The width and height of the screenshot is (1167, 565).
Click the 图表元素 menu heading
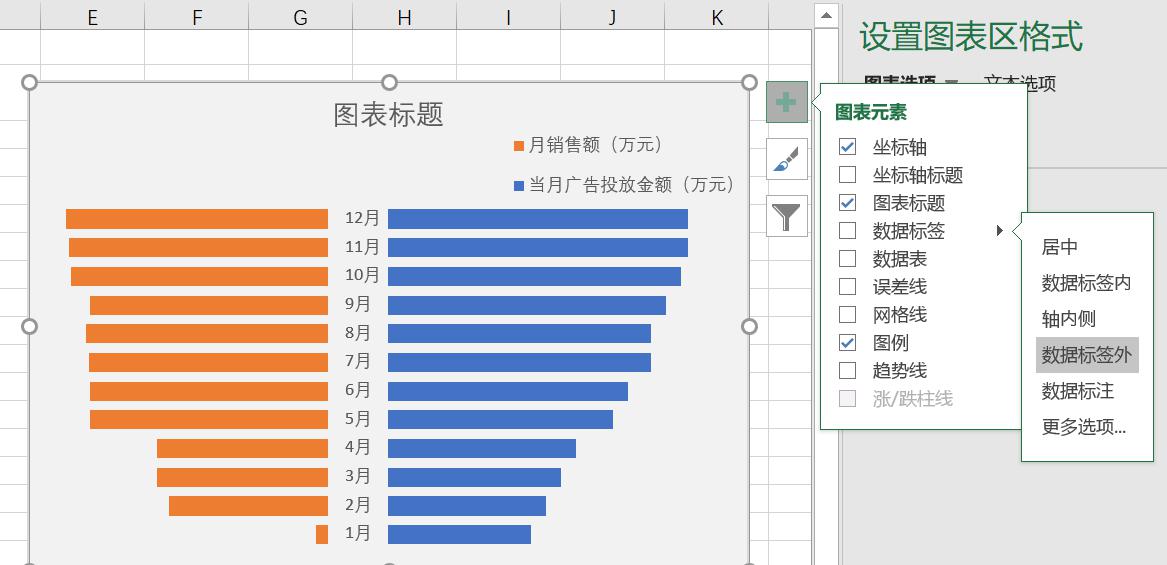click(x=871, y=112)
